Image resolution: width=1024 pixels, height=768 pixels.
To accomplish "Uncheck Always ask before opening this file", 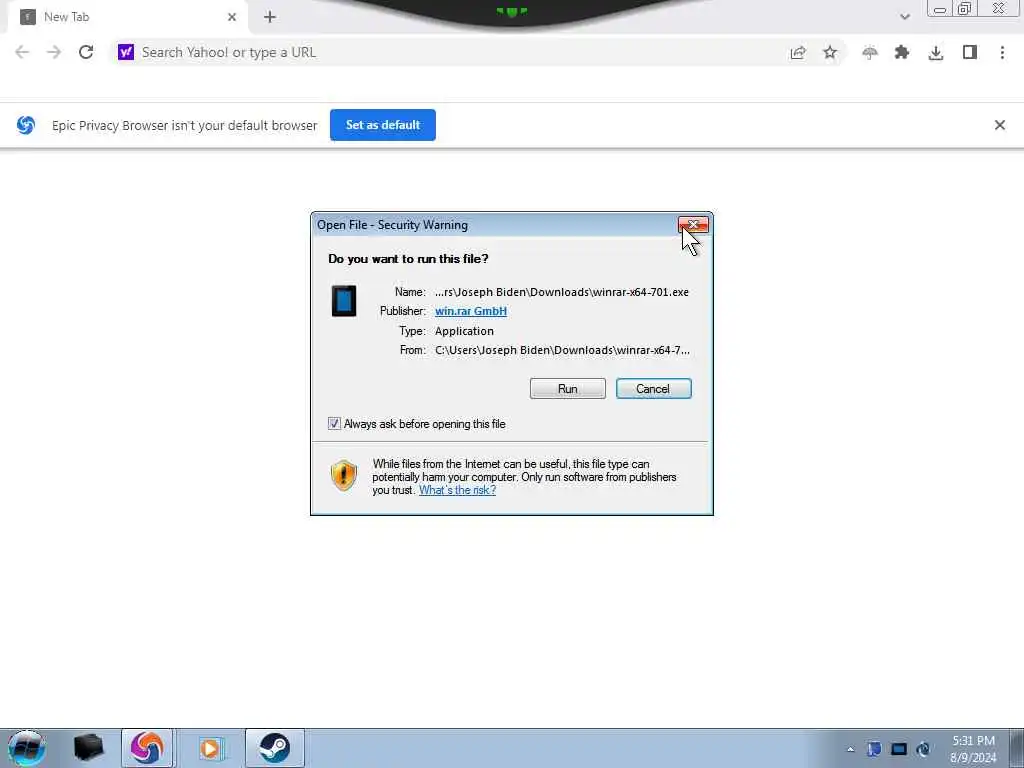I will tap(334, 424).
